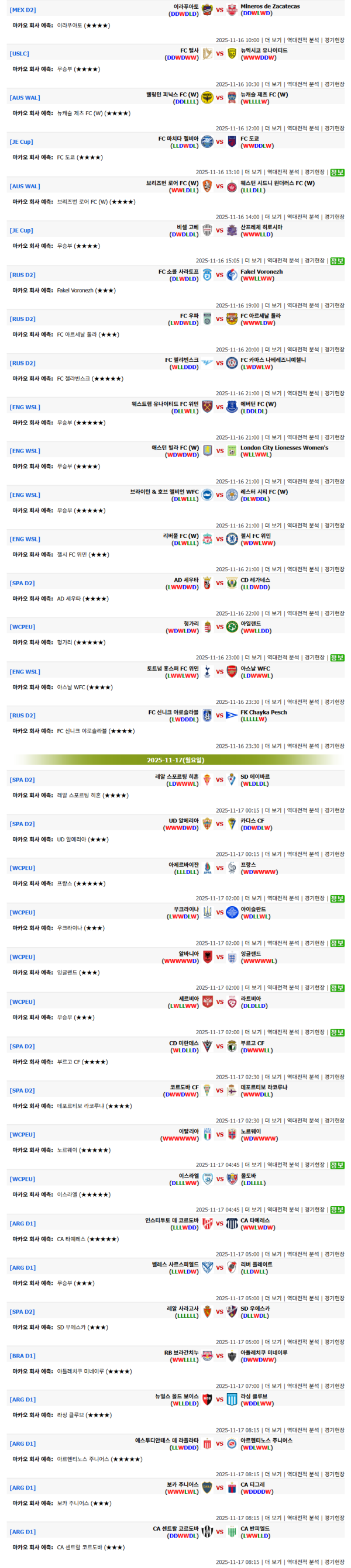Viewport: 351px width, 1568px height.
Task: Click the Chelsea FC Women crest
Action: 232,539
